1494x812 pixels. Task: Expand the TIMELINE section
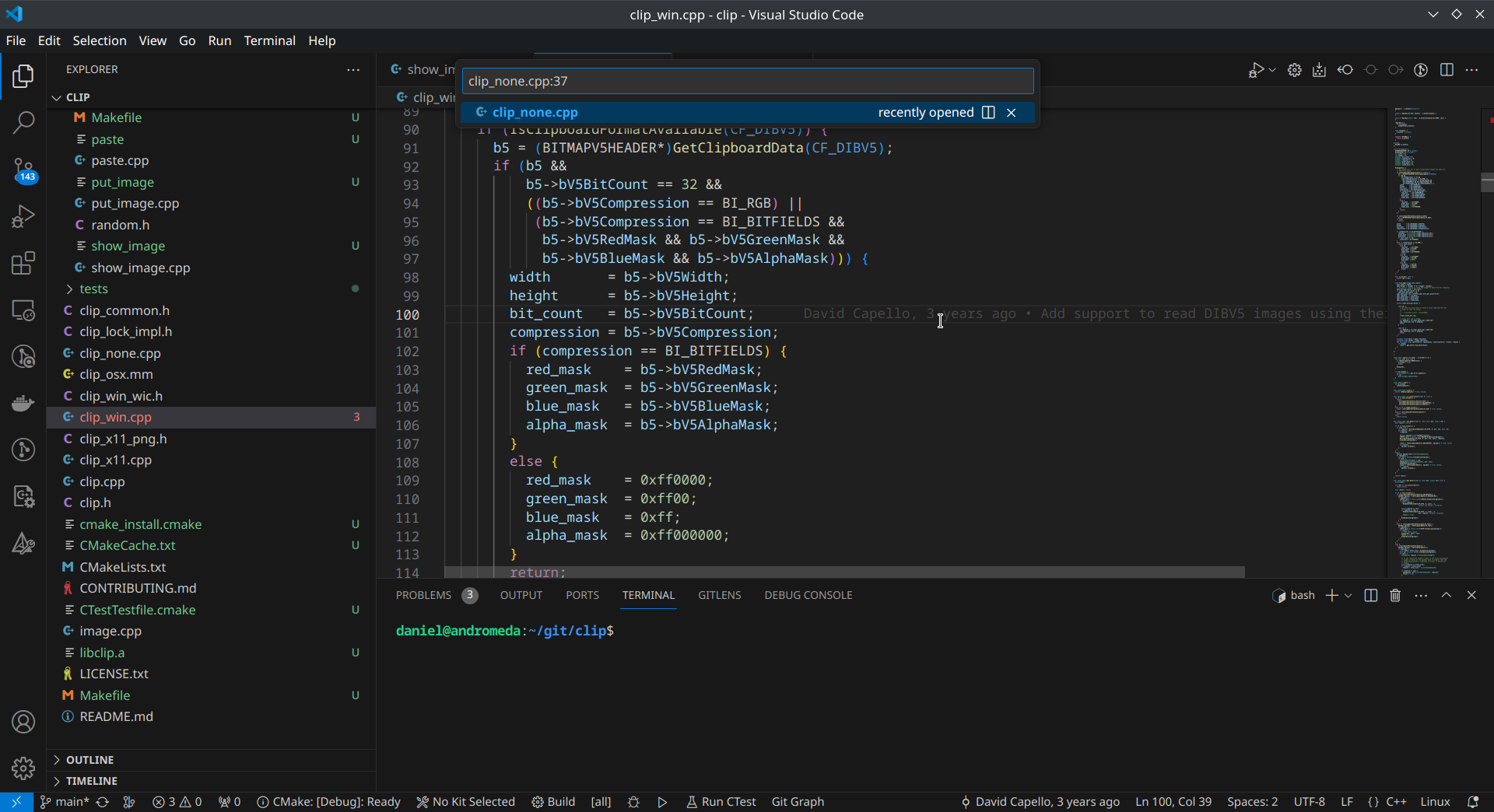click(x=93, y=781)
